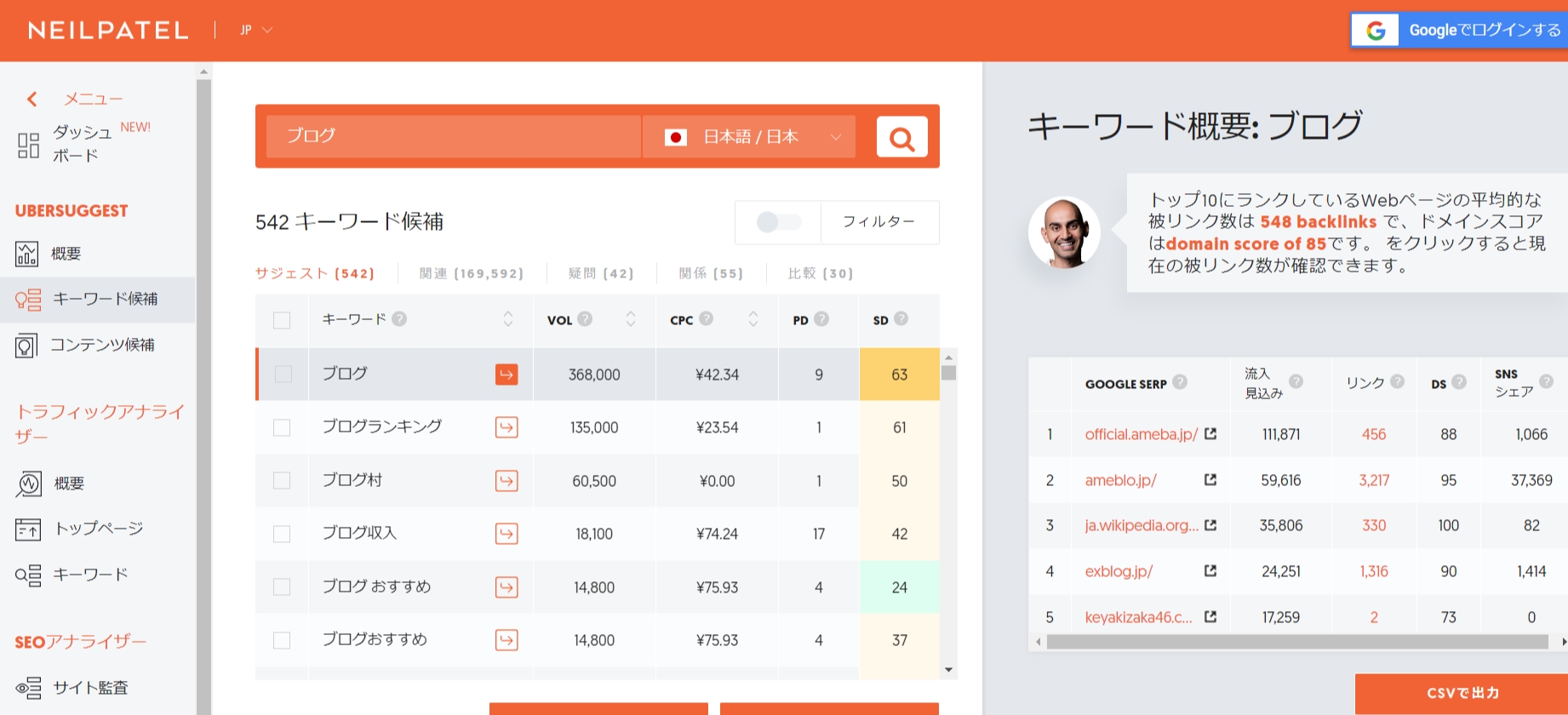Open the exblog.jp/ link

[1119, 571]
